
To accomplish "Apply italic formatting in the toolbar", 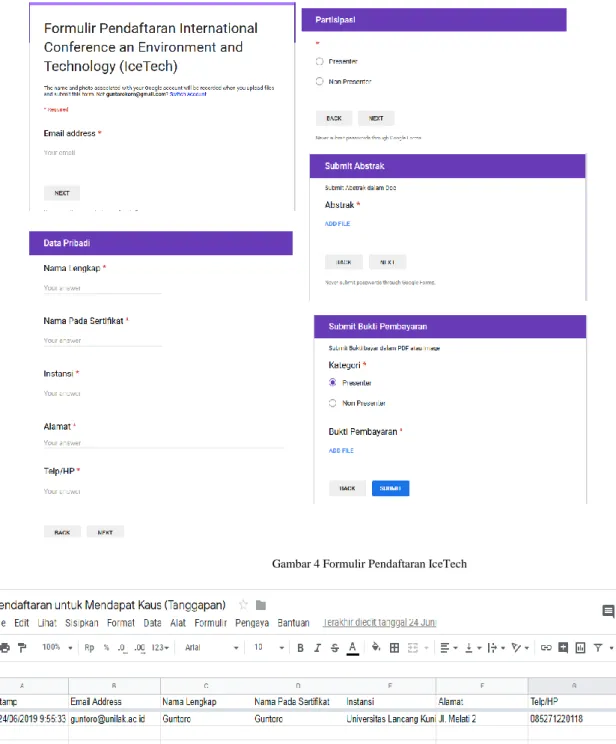I will [x=317, y=648].
